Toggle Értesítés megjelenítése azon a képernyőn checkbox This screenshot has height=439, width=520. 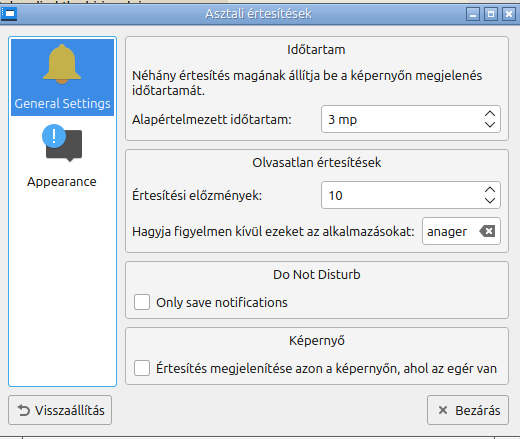point(142,368)
